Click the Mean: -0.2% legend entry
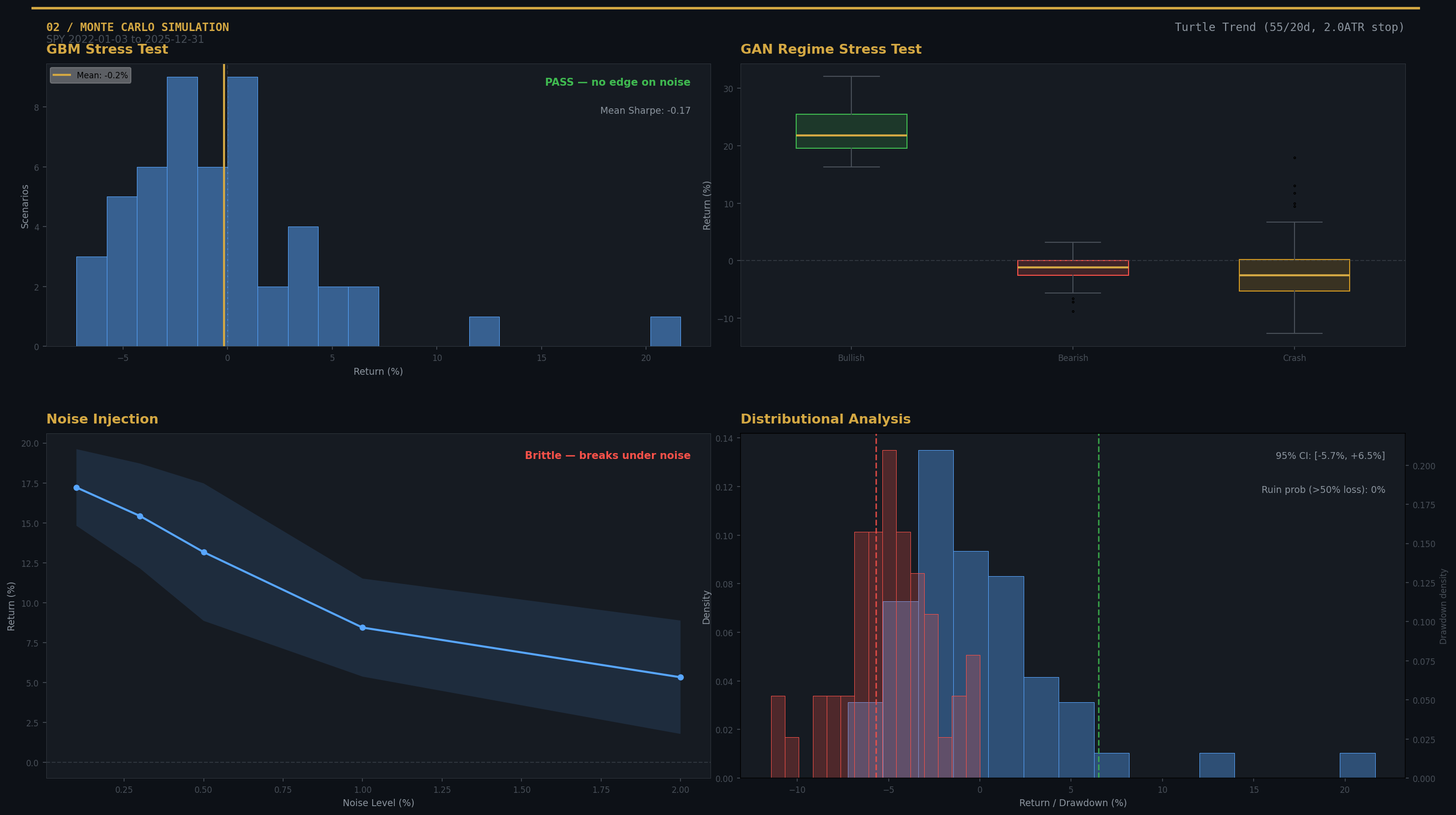This screenshot has width=1456, height=815. coord(91,75)
